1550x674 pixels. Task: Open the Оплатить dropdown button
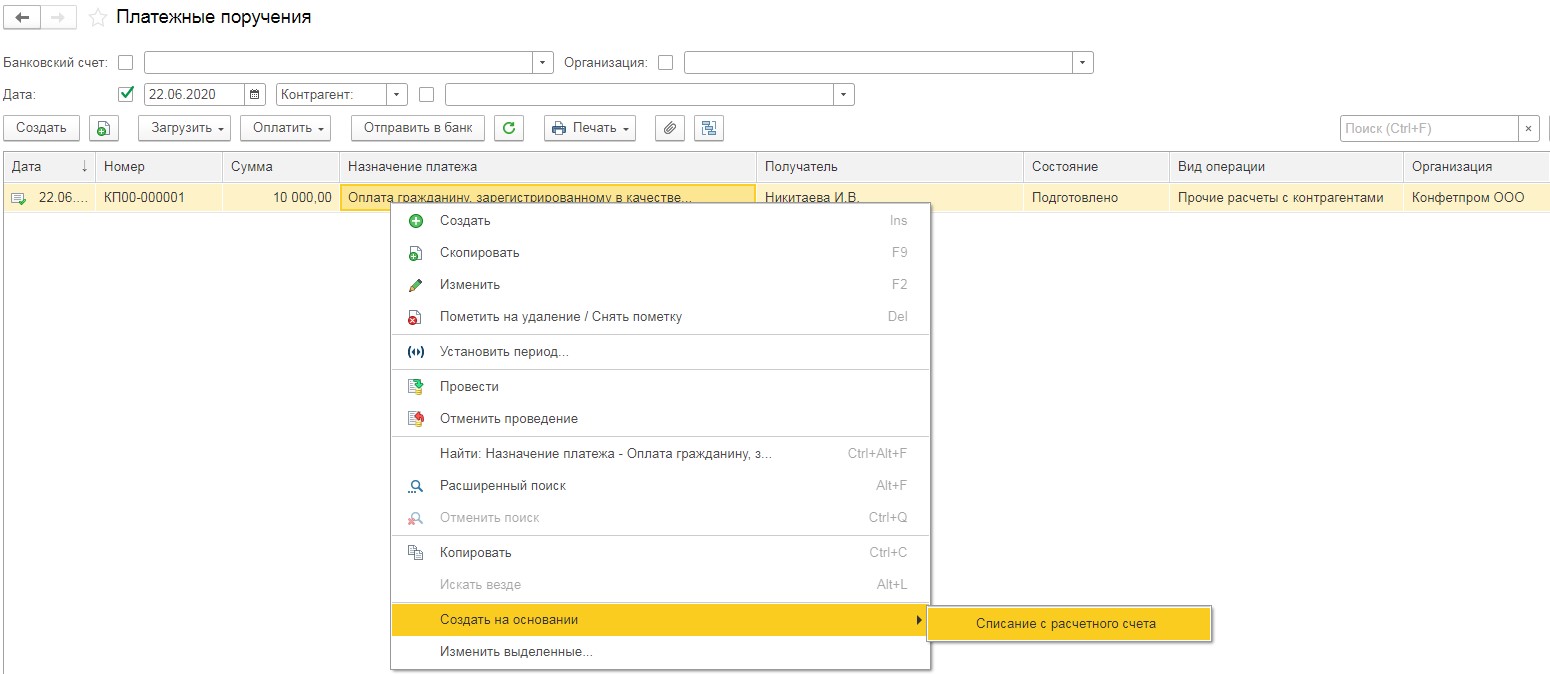pyautogui.click(x=285, y=128)
